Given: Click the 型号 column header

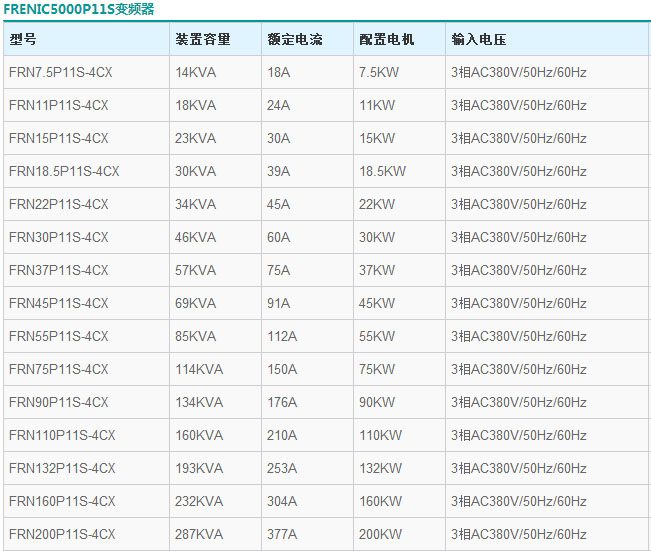Looking at the screenshot, I should click(x=23, y=40).
